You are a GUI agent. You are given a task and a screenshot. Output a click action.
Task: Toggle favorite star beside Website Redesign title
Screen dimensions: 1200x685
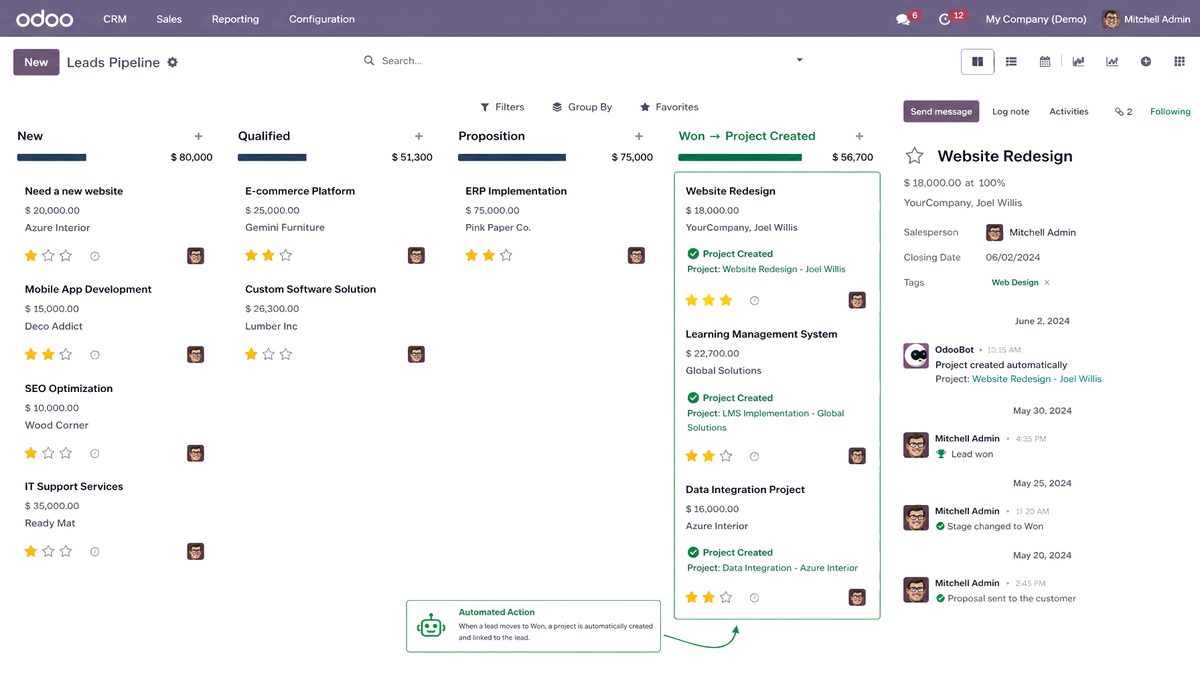point(914,156)
